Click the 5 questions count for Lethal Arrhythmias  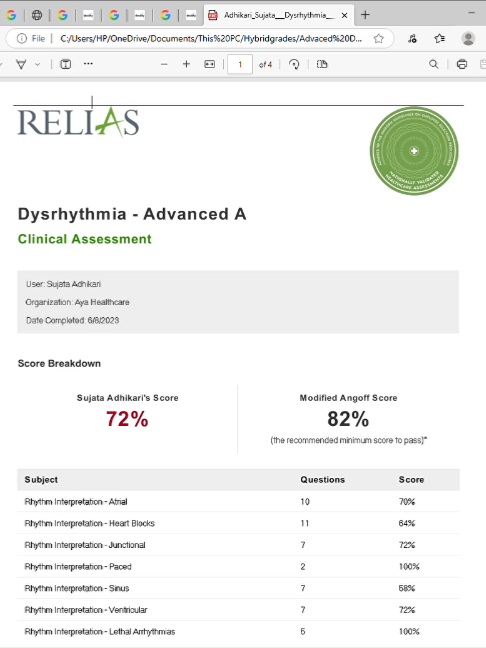tap(303, 631)
